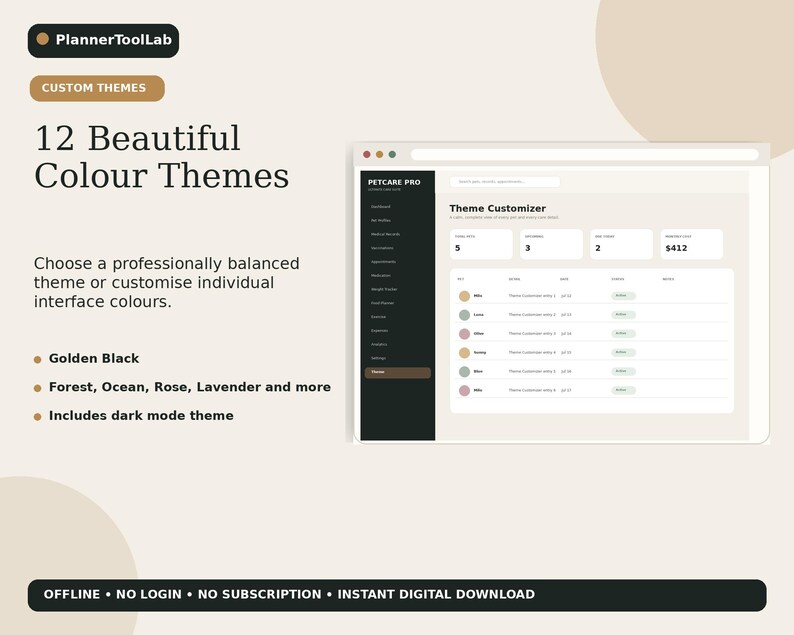
Task: Click the Jul 16 date cell
Action: (566, 371)
